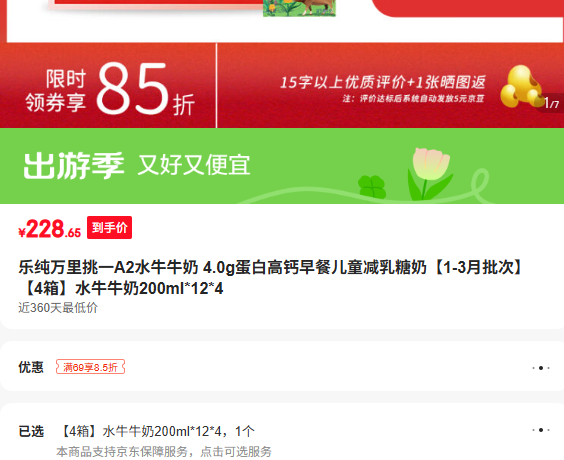This screenshot has width=564, height=460.
Task: Click the cow illustration on product image
Action: click(x=299, y=8)
